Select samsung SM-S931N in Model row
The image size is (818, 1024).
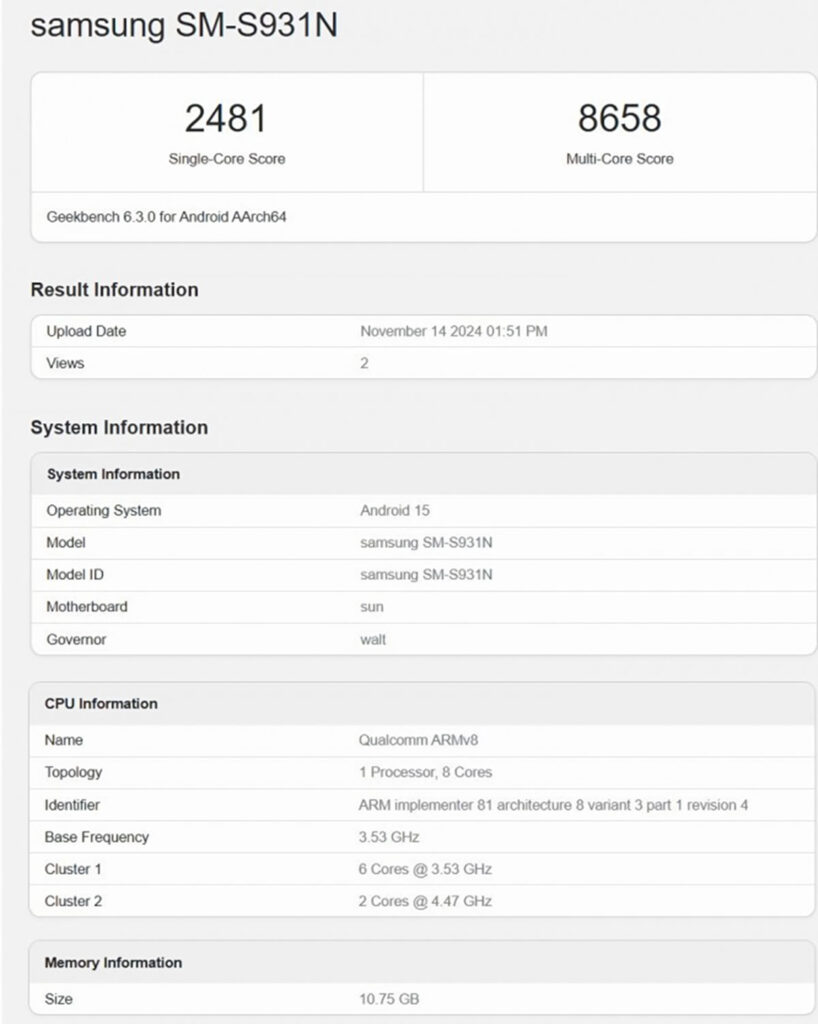coord(426,543)
